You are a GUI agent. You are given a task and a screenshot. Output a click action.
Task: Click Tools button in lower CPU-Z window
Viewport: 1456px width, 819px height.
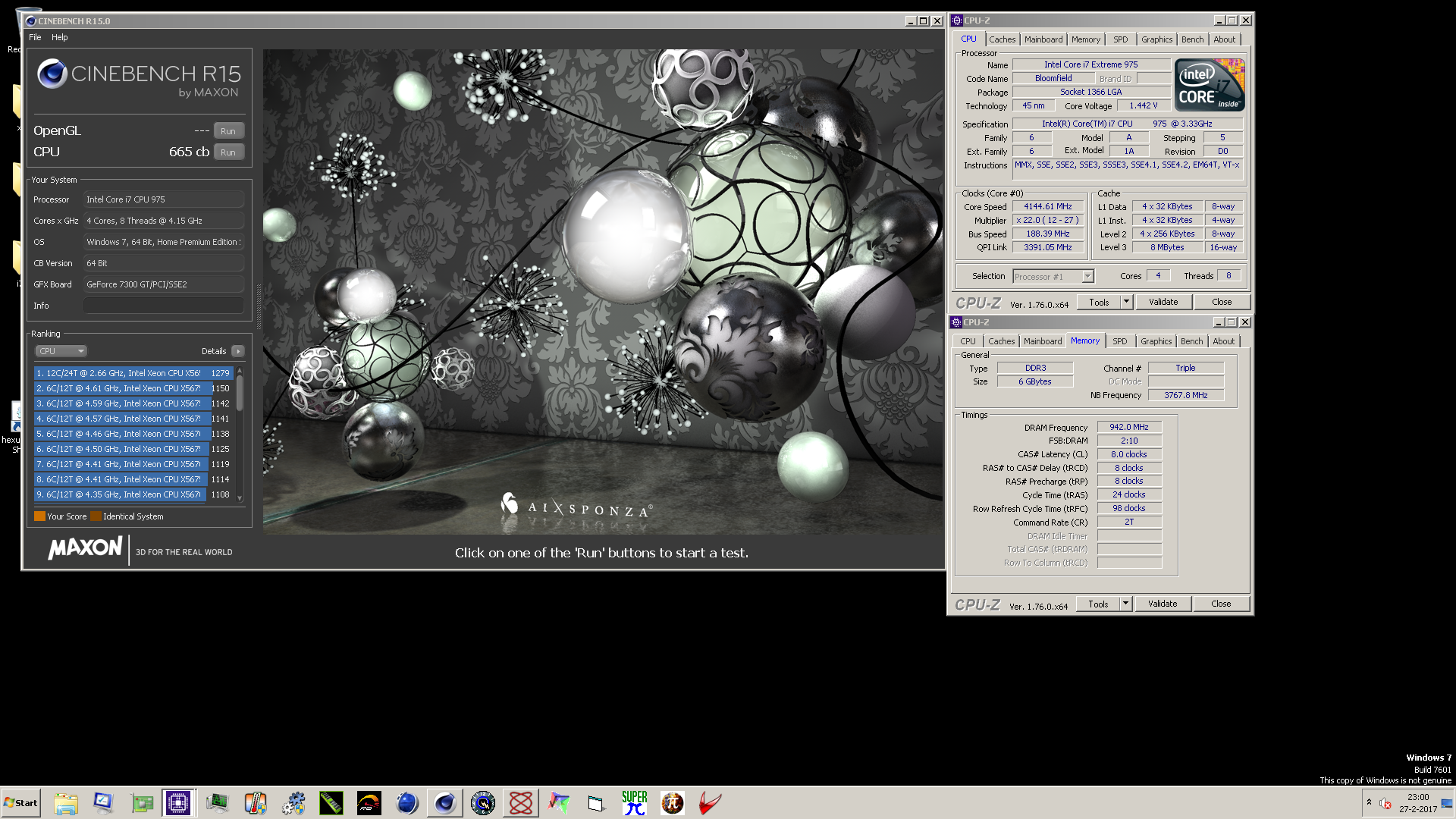click(x=1098, y=604)
